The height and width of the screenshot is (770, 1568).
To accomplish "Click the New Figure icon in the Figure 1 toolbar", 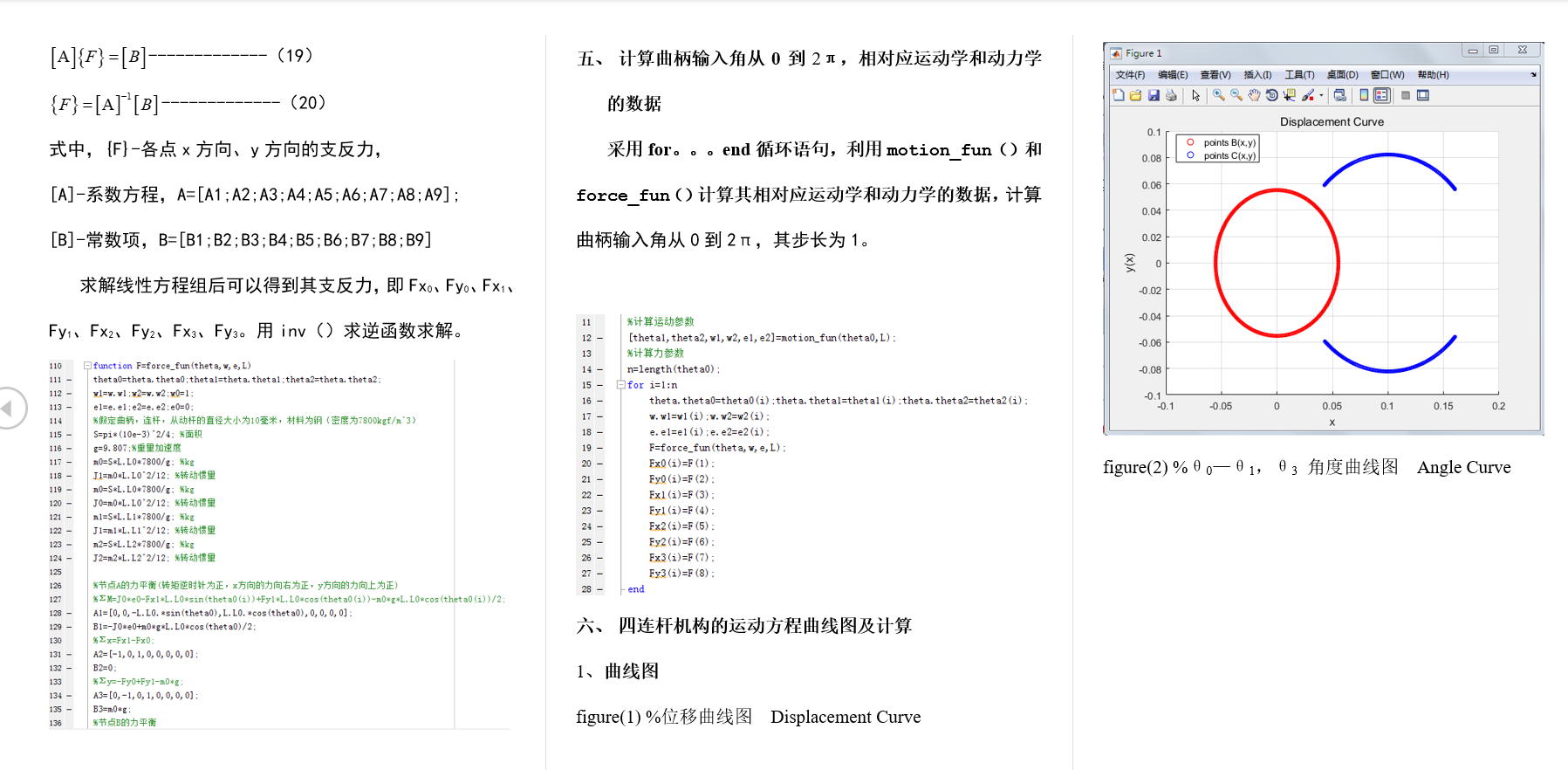I will coord(1118,95).
